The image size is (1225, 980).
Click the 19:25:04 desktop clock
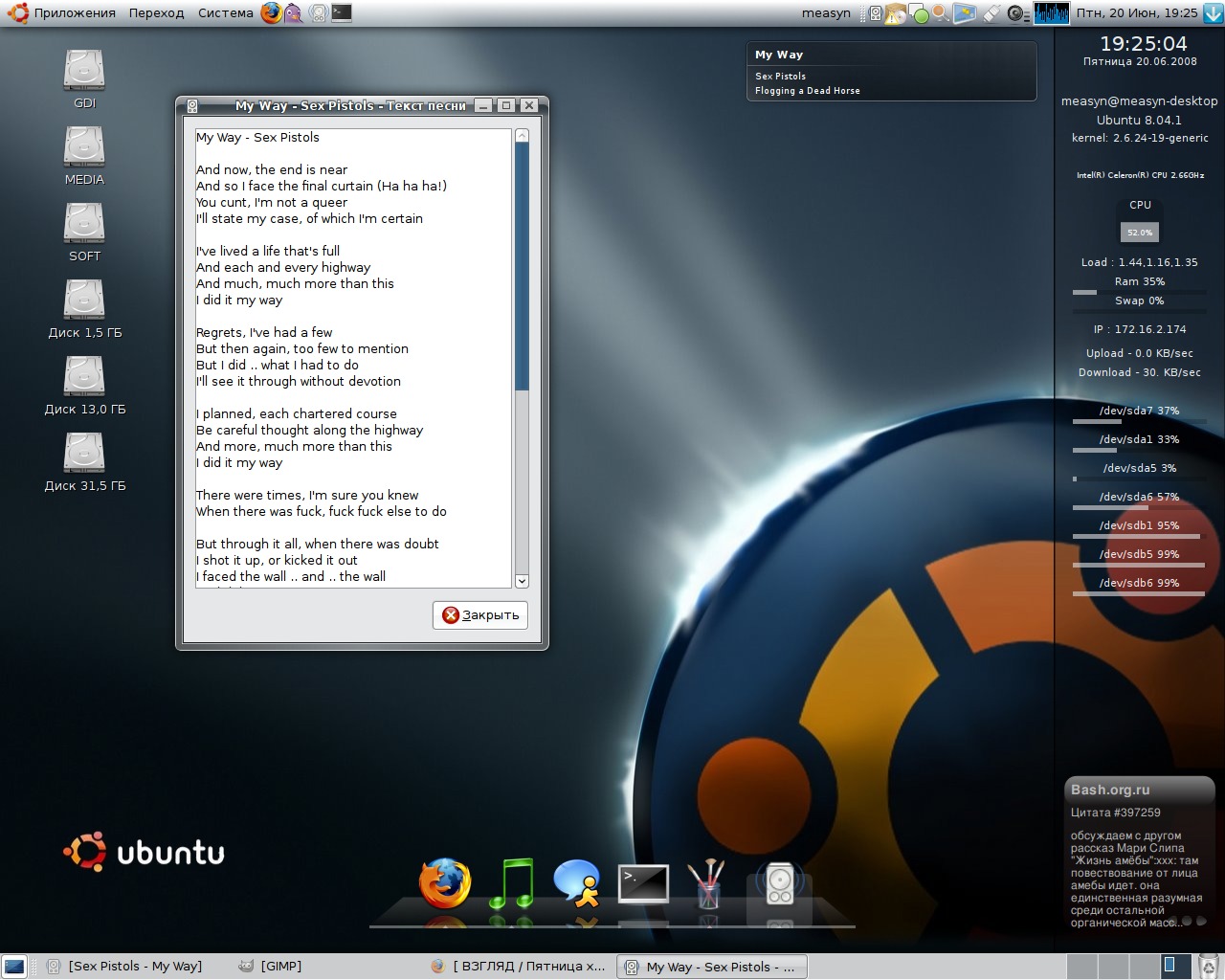click(x=1143, y=43)
